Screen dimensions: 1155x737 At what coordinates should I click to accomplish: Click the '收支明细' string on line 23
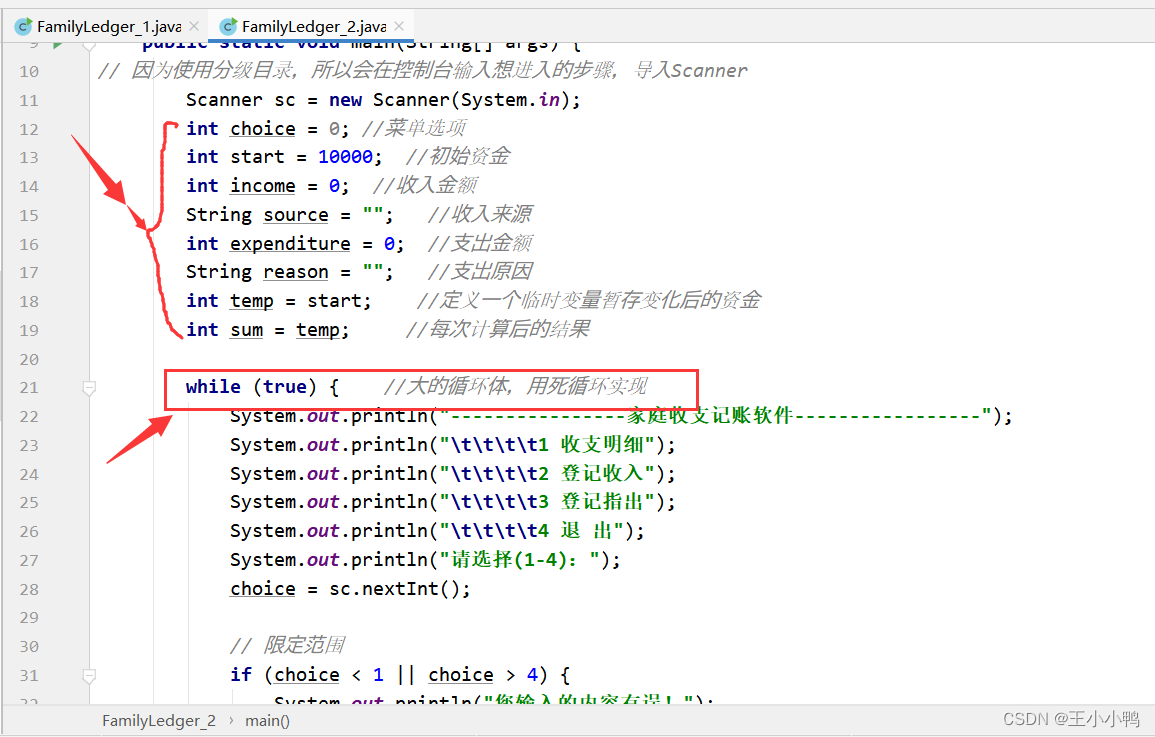(x=603, y=444)
